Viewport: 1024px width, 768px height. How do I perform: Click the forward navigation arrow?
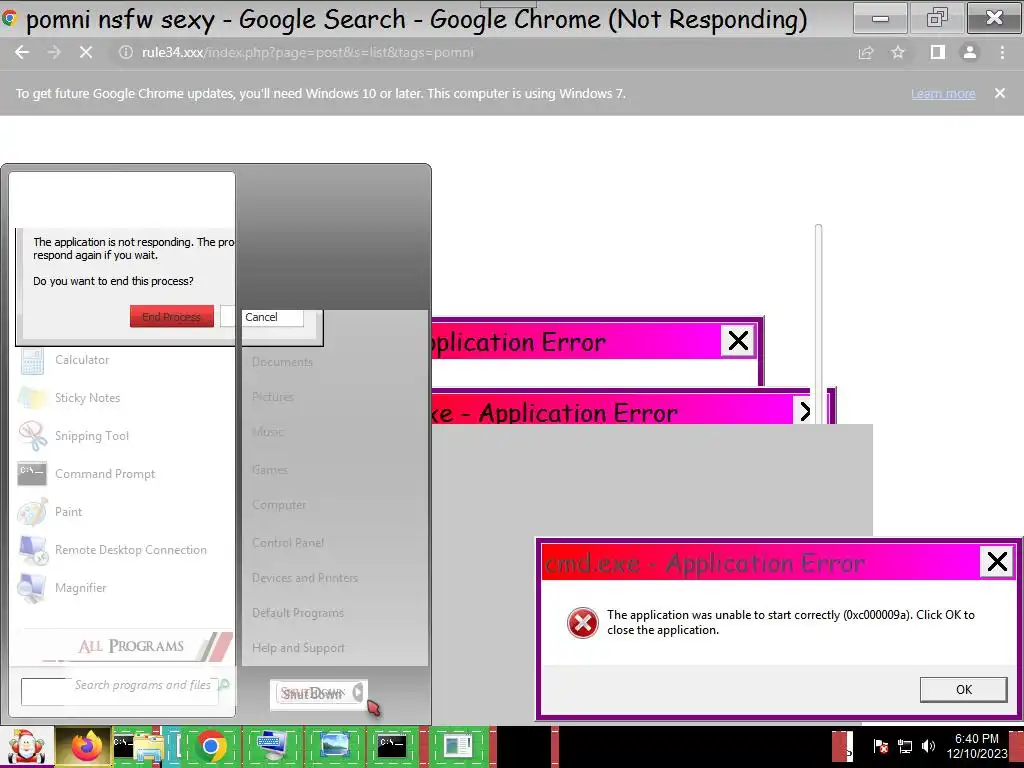tap(54, 53)
